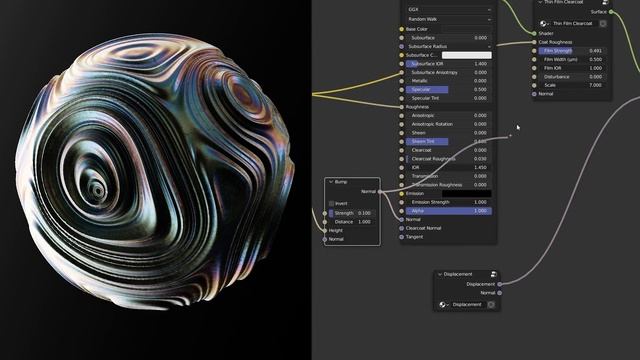Expand the Subsurface Radius vector dropdown
The width and height of the screenshot is (640, 360).
[449, 47]
